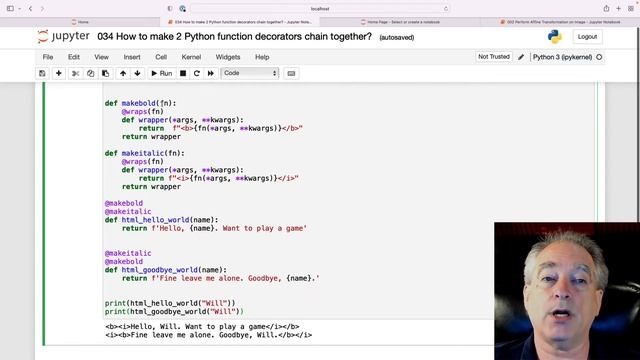Go forward in Safari
Image resolution: width=640 pixels, height=360 pixels.
[x=42, y=8]
